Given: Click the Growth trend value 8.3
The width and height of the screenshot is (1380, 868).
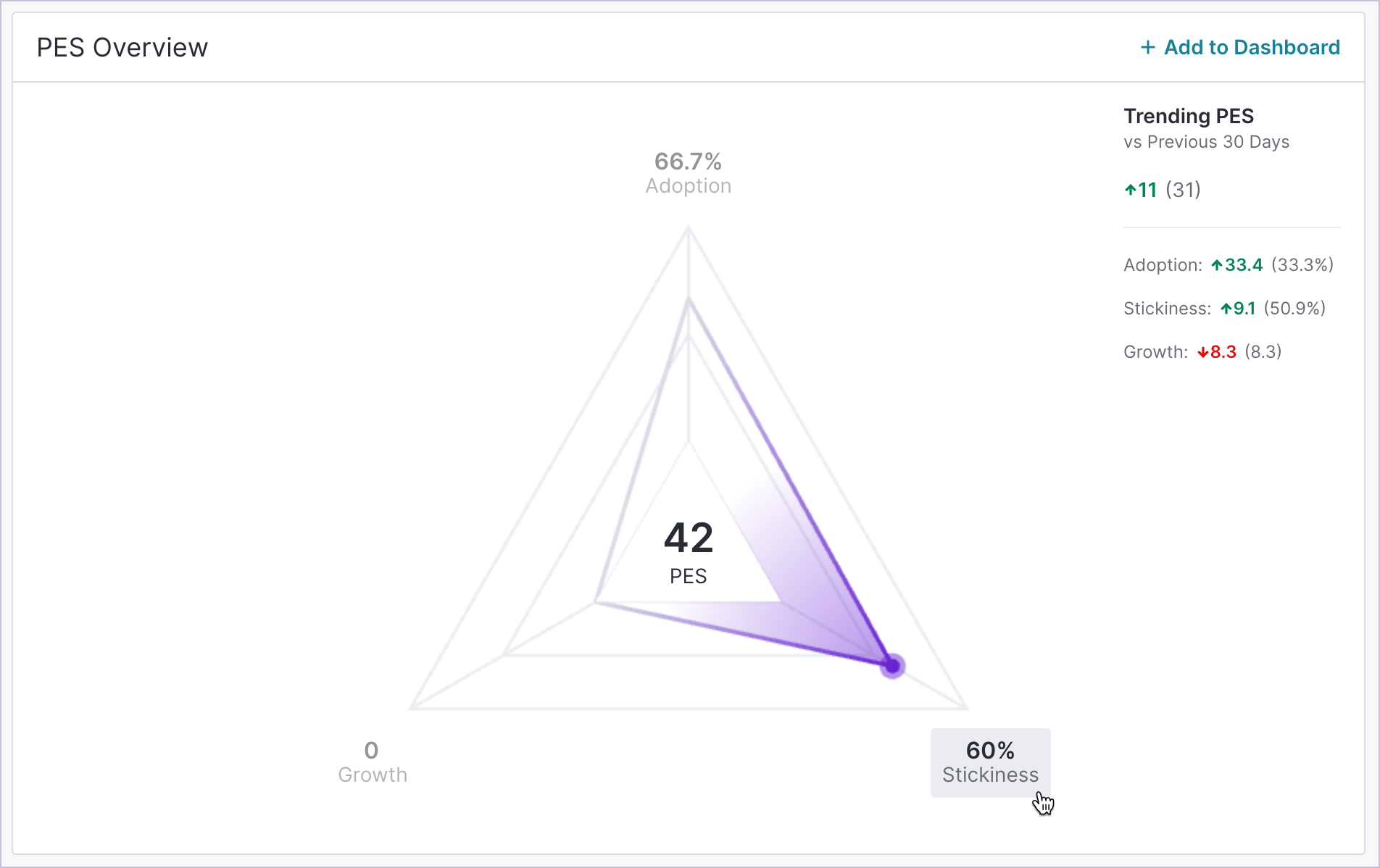Looking at the screenshot, I should click(x=1223, y=352).
